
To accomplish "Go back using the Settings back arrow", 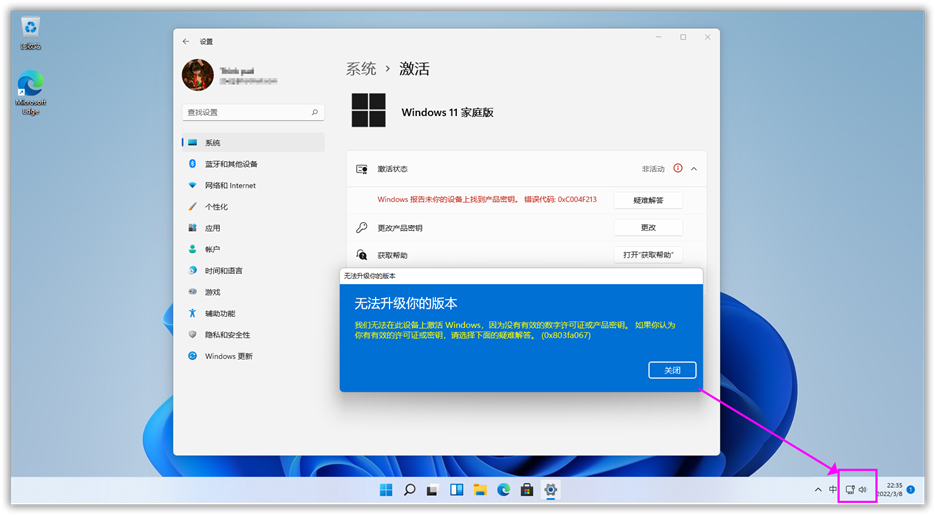I will (x=186, y=42).
